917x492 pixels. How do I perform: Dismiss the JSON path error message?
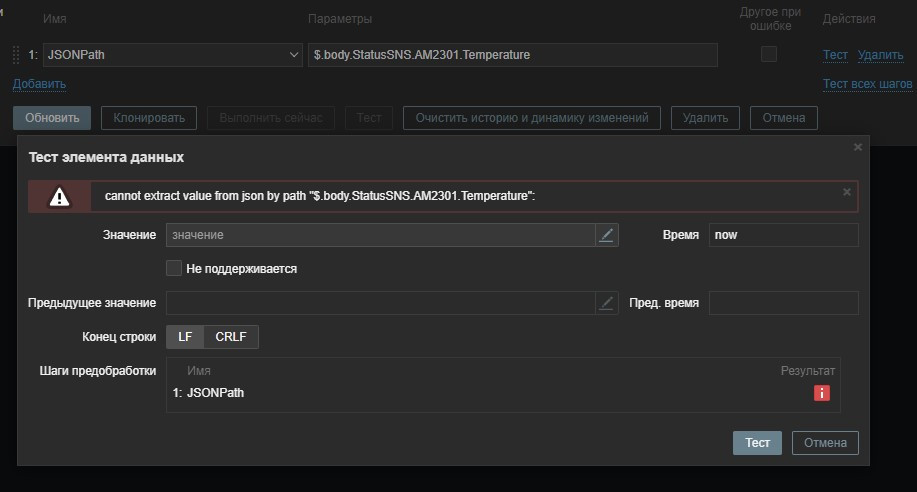point(846,191)
